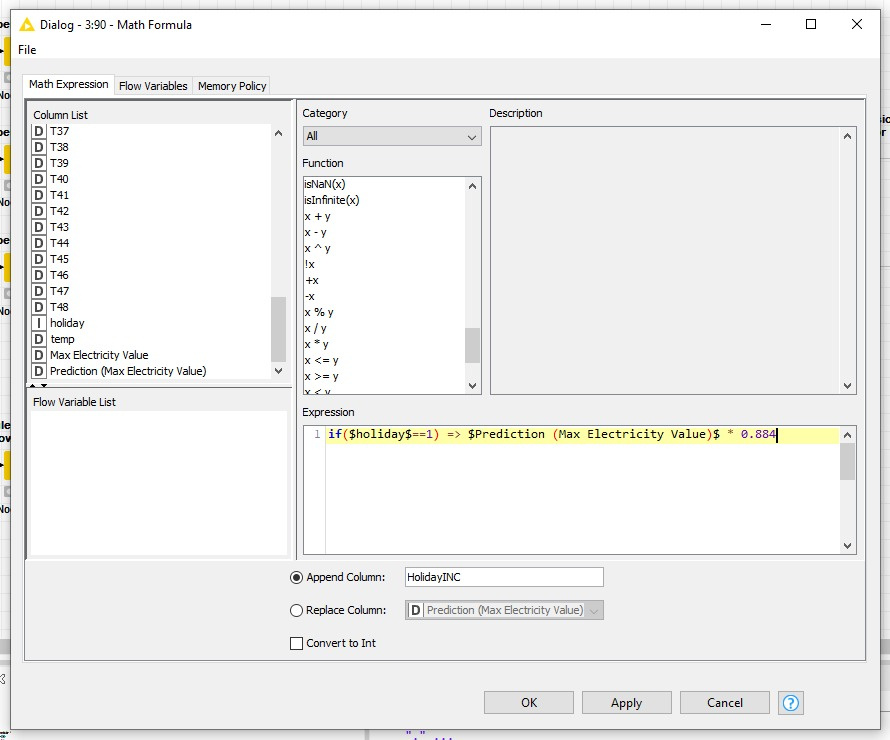Click the D icon next to T48

39,307
